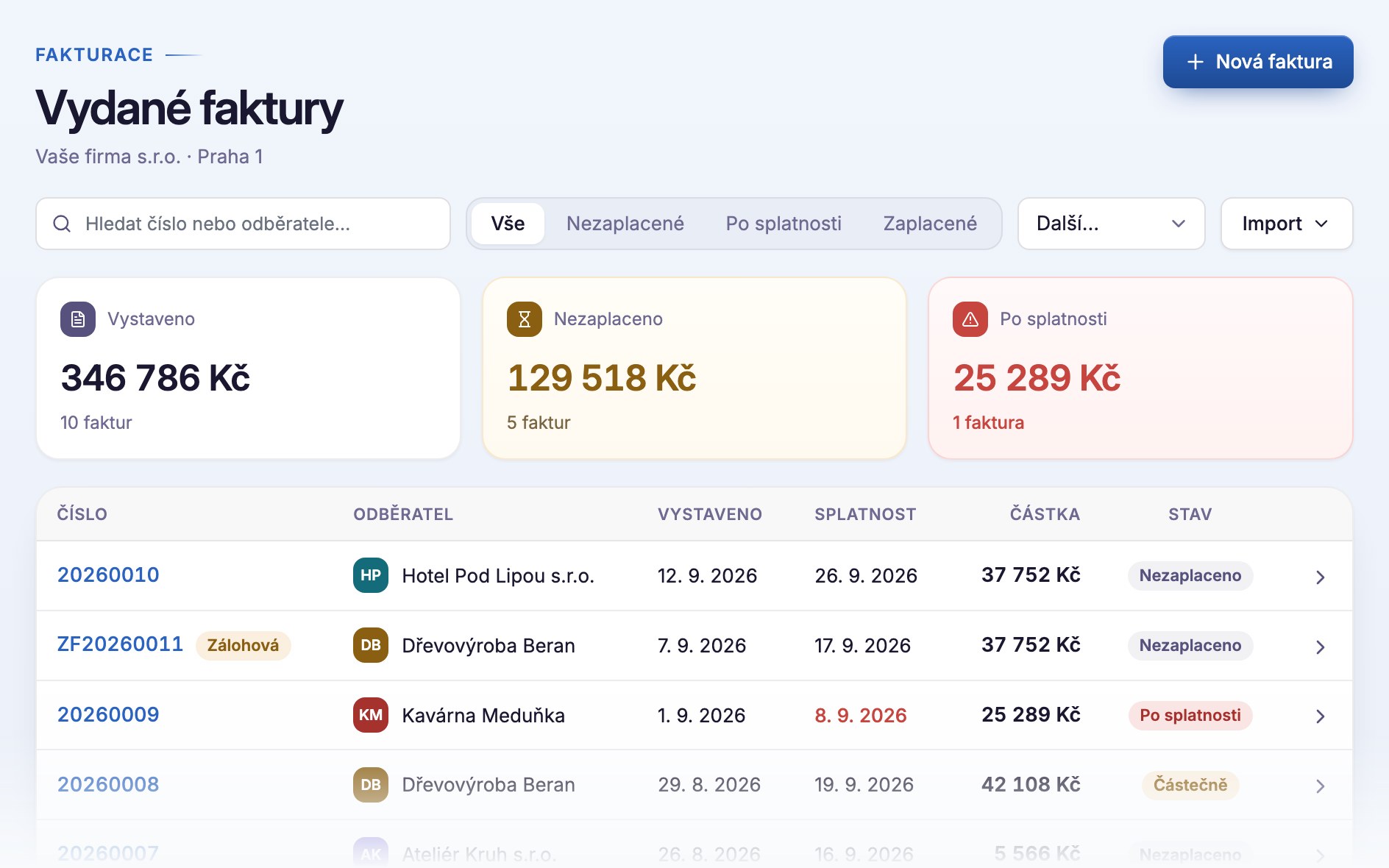Image resolution: width=1389 pixels, height=868 pixels.
Task: Sort by the VYSTAVENO column header
Action: coord(710,514)
